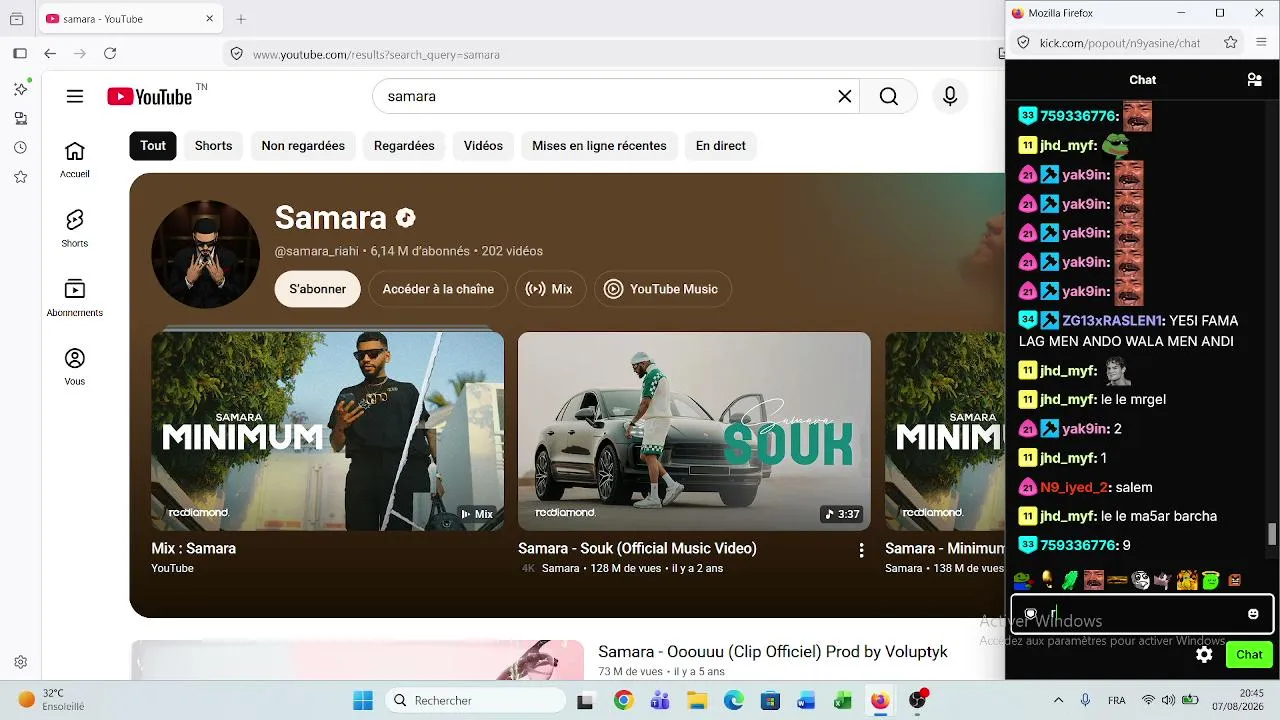Viewport: 1280px width, 720px height.
Task: Go back to the previous page
Action: point(50,54)
